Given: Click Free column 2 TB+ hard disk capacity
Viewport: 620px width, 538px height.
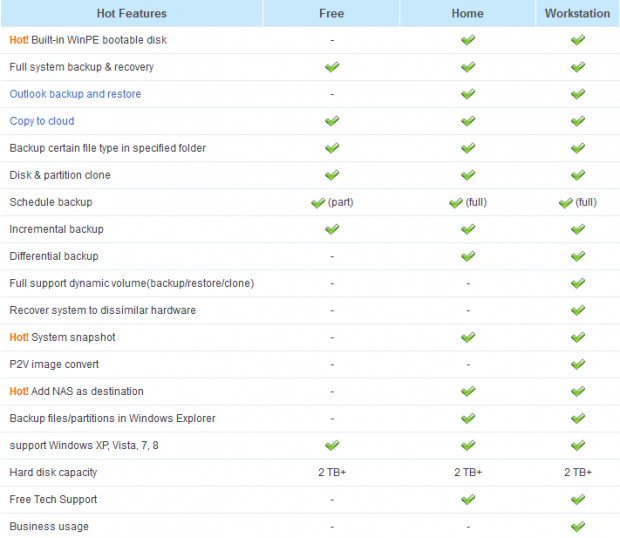Looking at the screenshot, I should point(332,472).
